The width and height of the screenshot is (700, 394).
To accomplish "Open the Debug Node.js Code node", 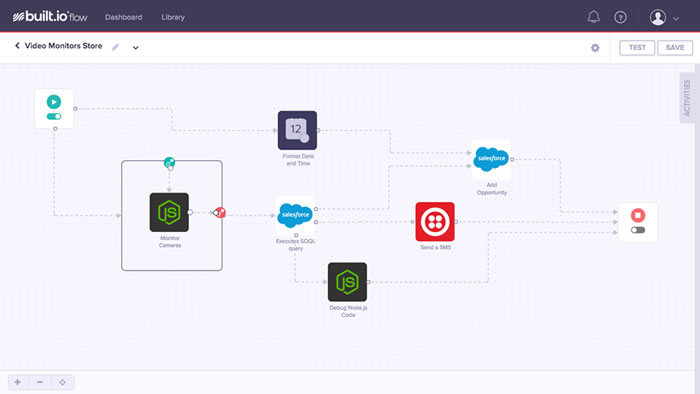I will (x=347, y=282).
